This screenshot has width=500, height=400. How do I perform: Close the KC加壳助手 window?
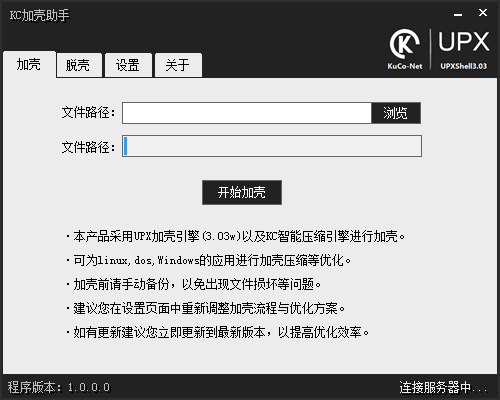pyautogui.click(x=483, y=13)
